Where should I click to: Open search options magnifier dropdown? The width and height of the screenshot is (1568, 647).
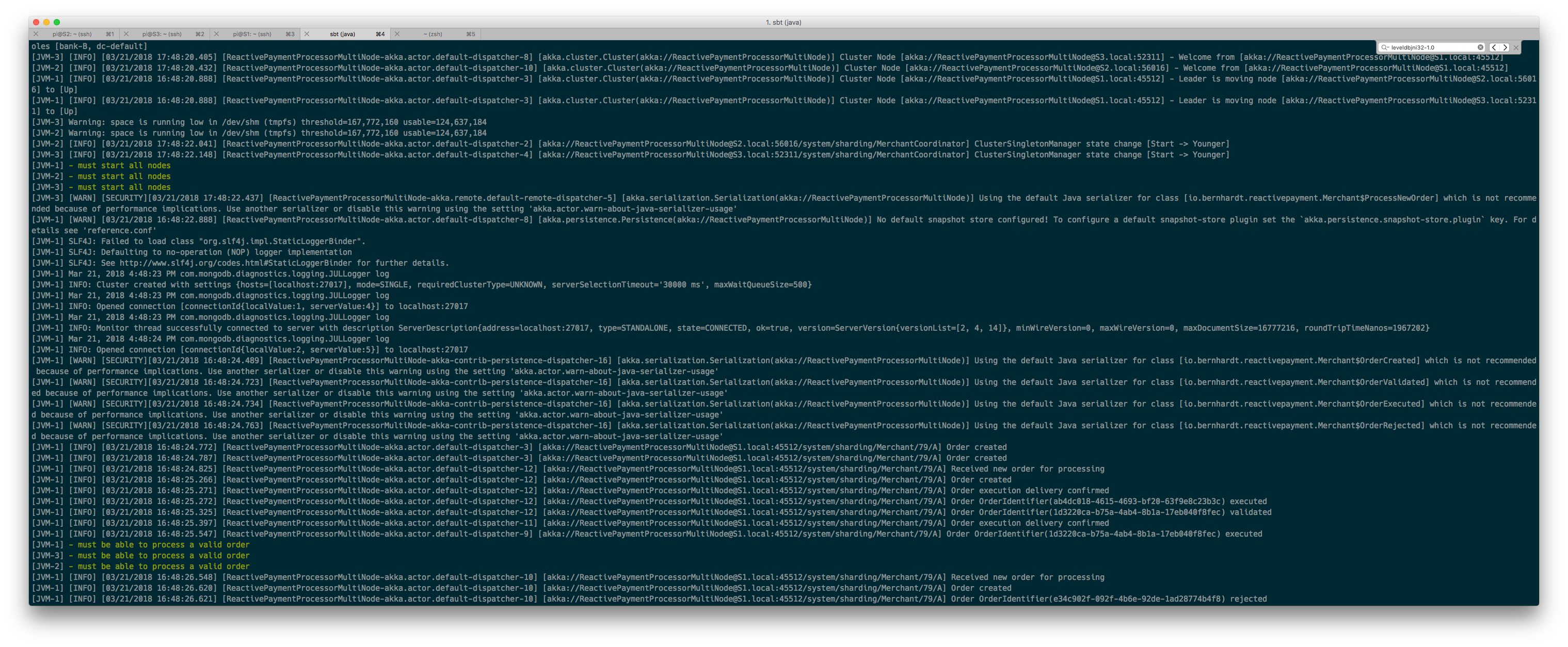(x=1385, y=47)
